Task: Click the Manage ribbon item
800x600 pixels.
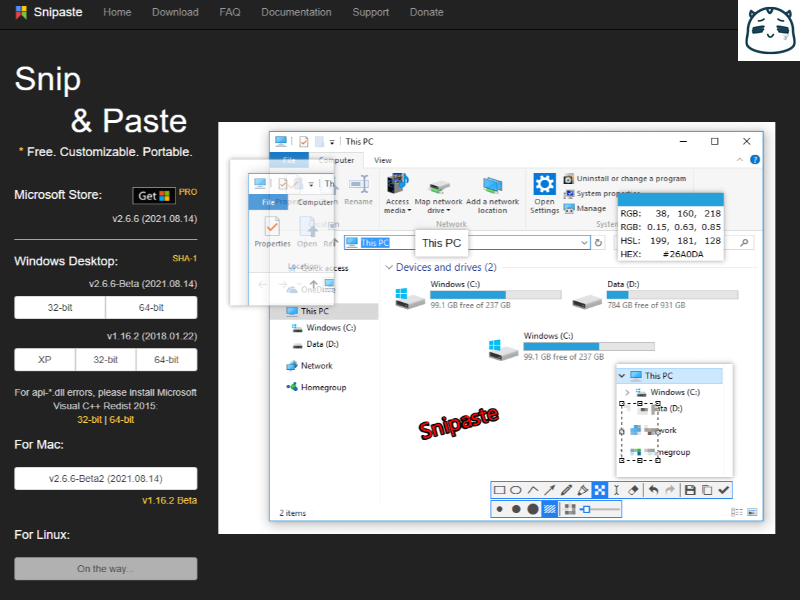Action: 585,209
